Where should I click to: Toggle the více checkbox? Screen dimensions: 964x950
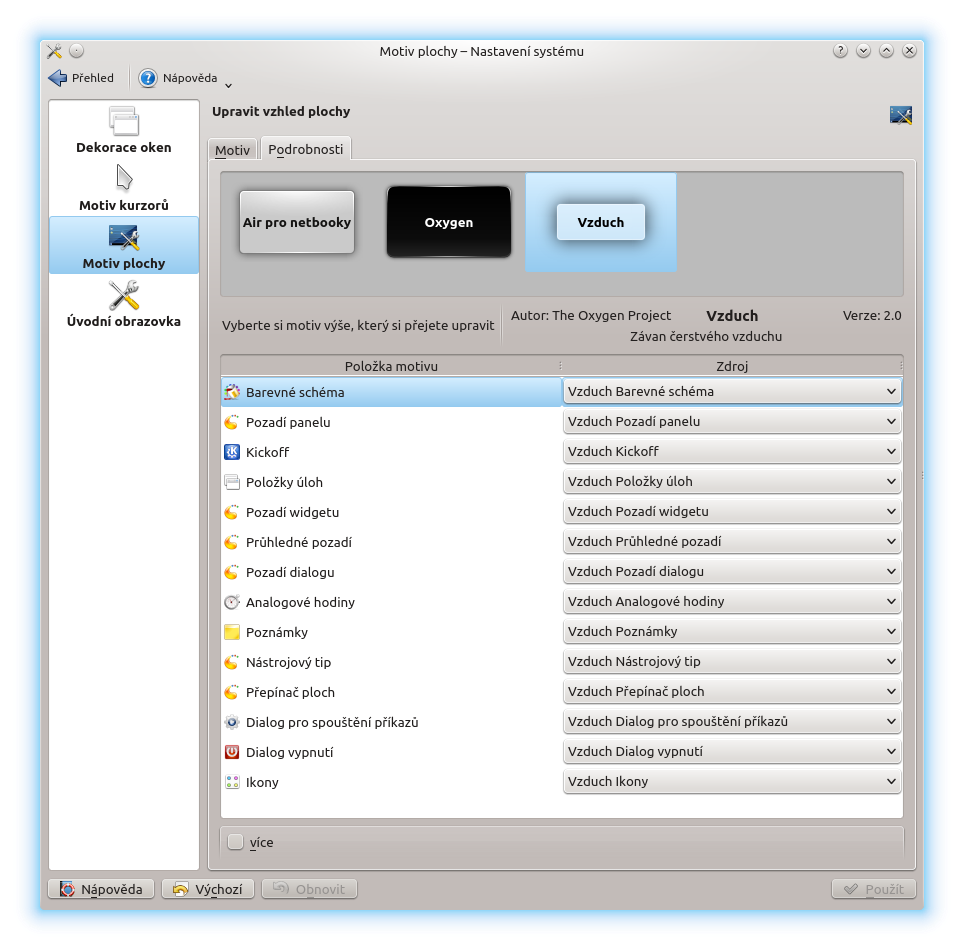click(x=235, y=842)
